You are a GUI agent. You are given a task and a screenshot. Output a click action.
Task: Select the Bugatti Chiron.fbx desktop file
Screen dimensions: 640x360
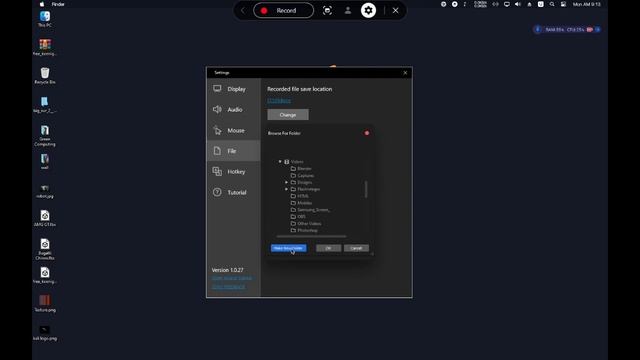click(45, 249)
